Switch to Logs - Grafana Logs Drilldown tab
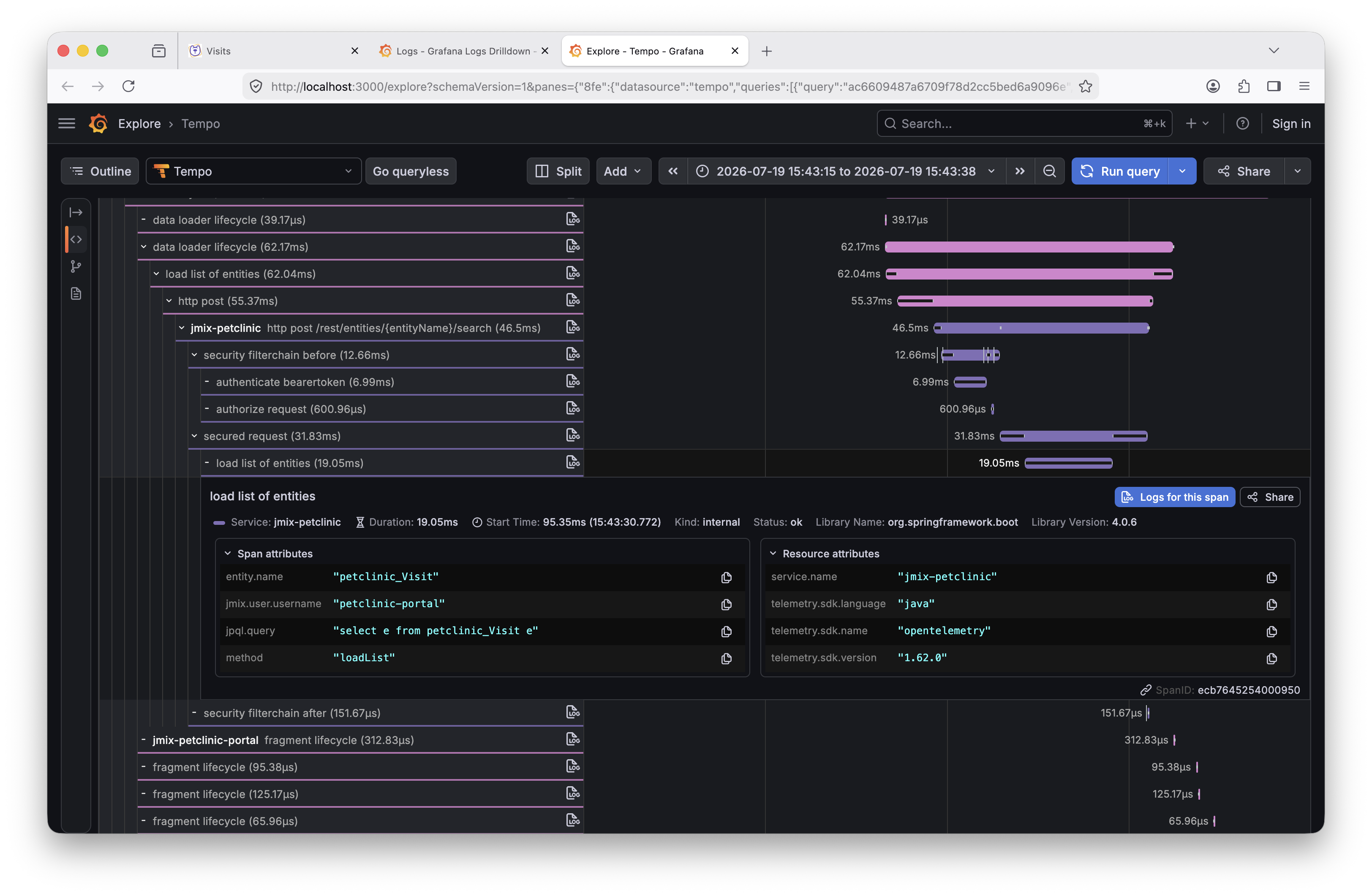Screen dimensions: 1372x896 (463, 51)
